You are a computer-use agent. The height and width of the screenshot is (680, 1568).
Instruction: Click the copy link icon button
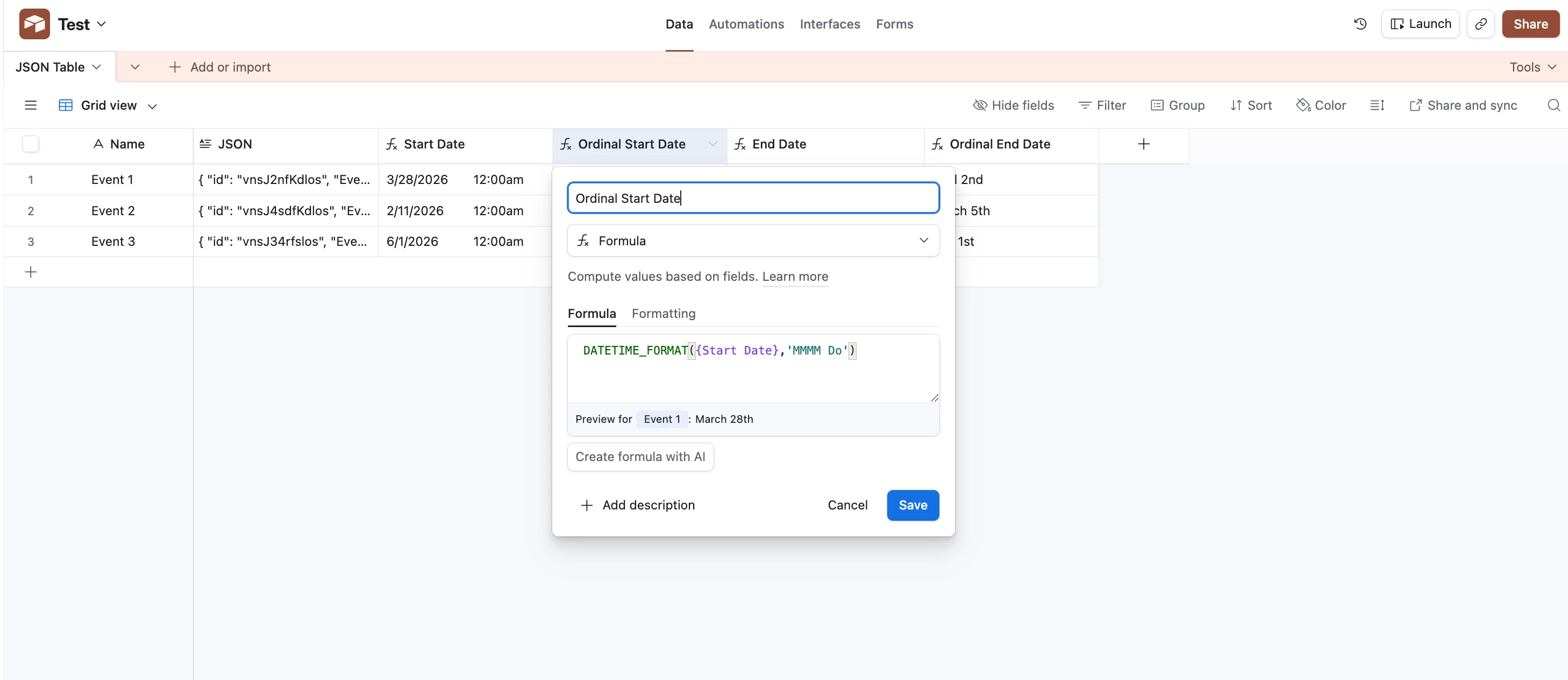pos(1480,24)
